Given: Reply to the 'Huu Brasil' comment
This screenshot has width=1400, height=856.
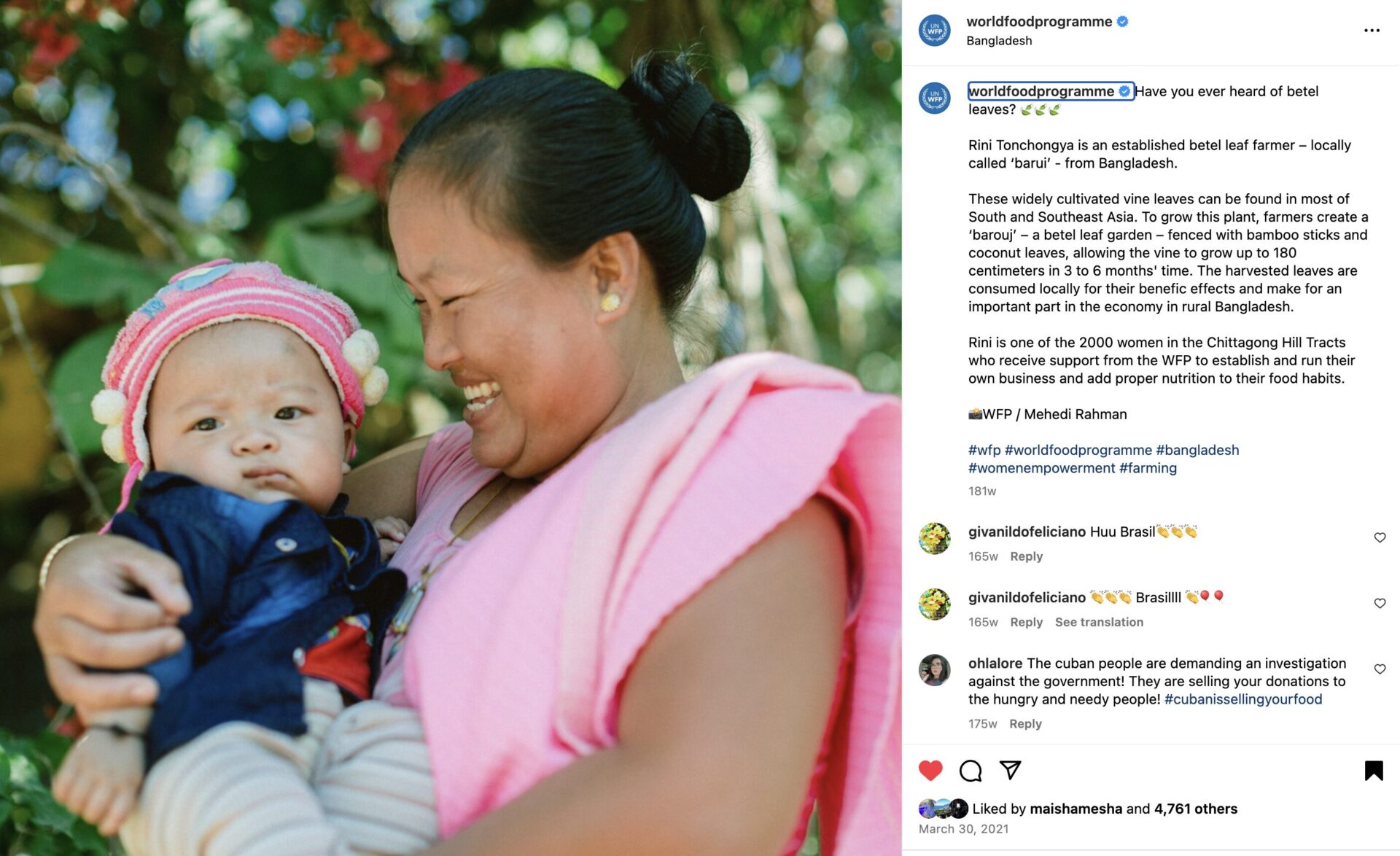Looking at the screenshot, I should (x=1026, y=556).
